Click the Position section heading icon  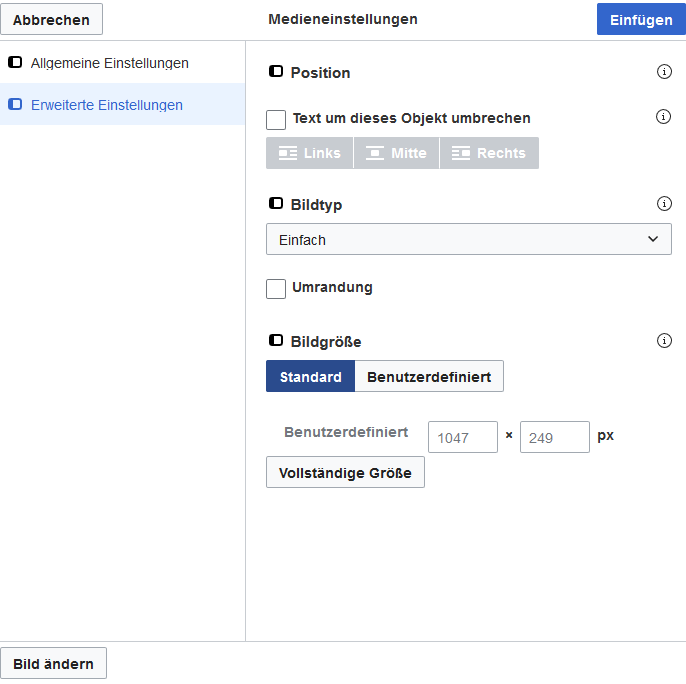coord(276,72)
